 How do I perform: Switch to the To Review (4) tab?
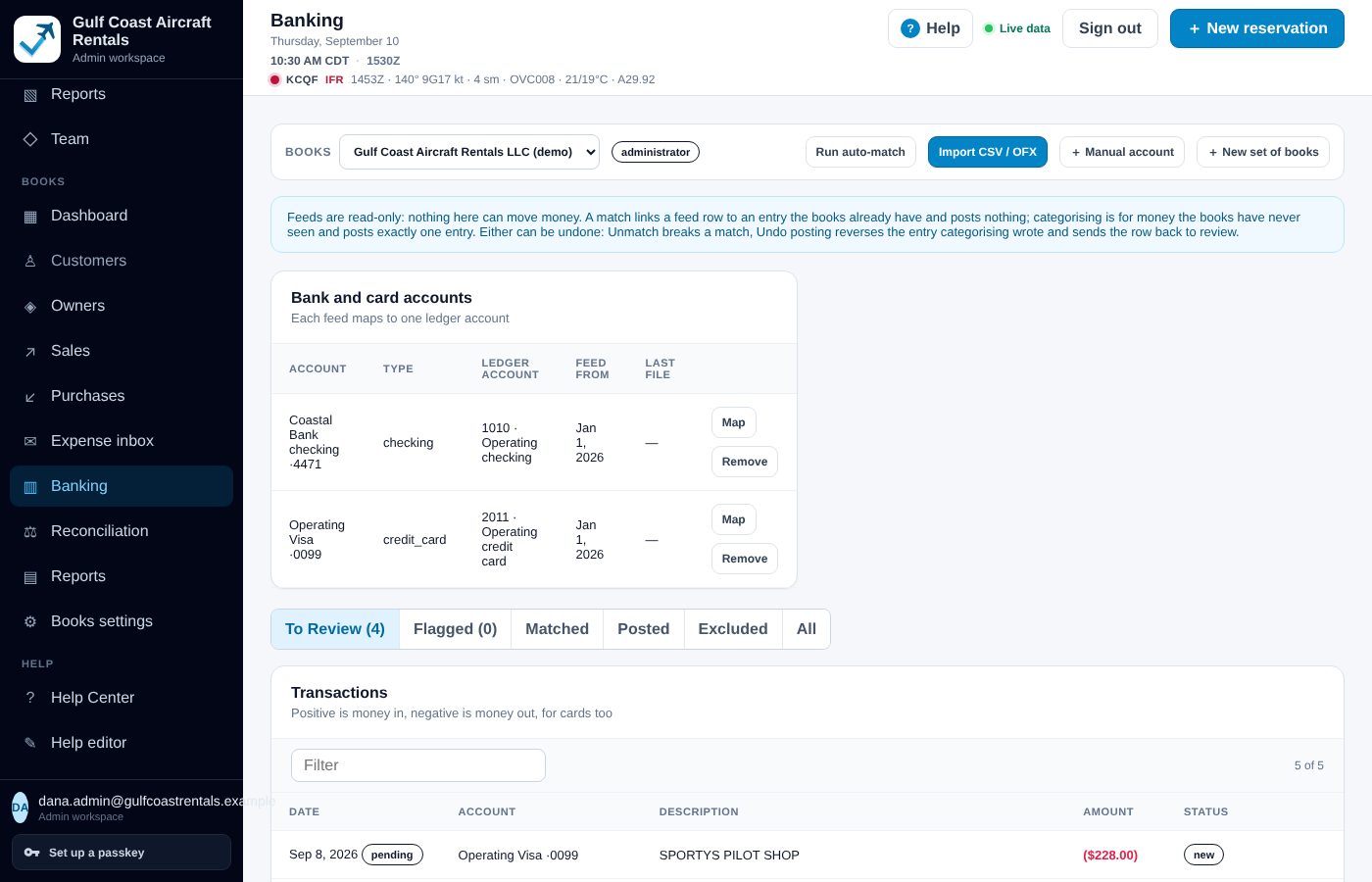click(335, 629)
